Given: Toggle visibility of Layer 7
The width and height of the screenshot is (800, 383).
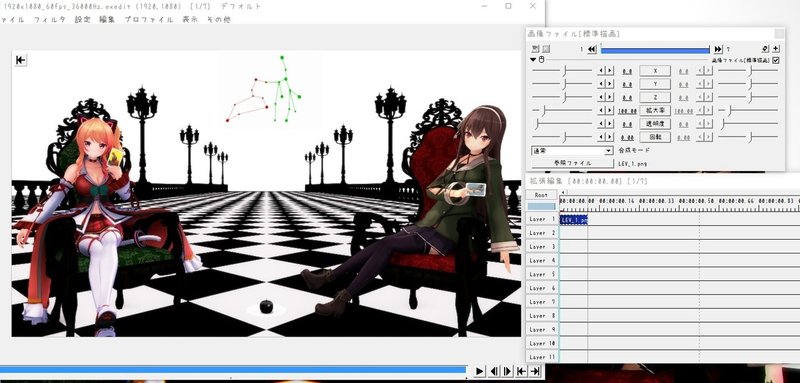Looking at the screenshot, I should point(542,302).
